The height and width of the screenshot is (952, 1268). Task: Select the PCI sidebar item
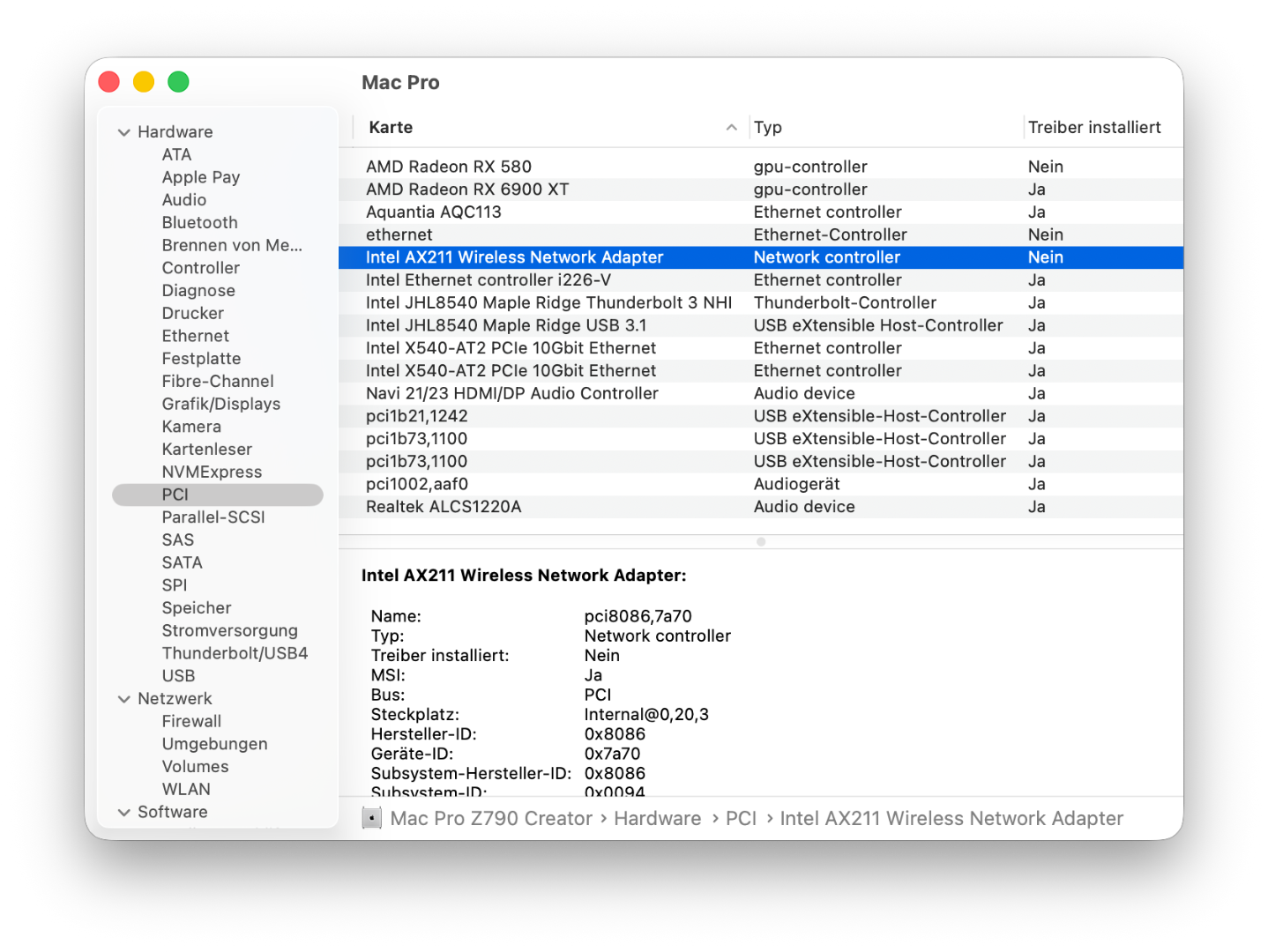click(x=218, y=495)
